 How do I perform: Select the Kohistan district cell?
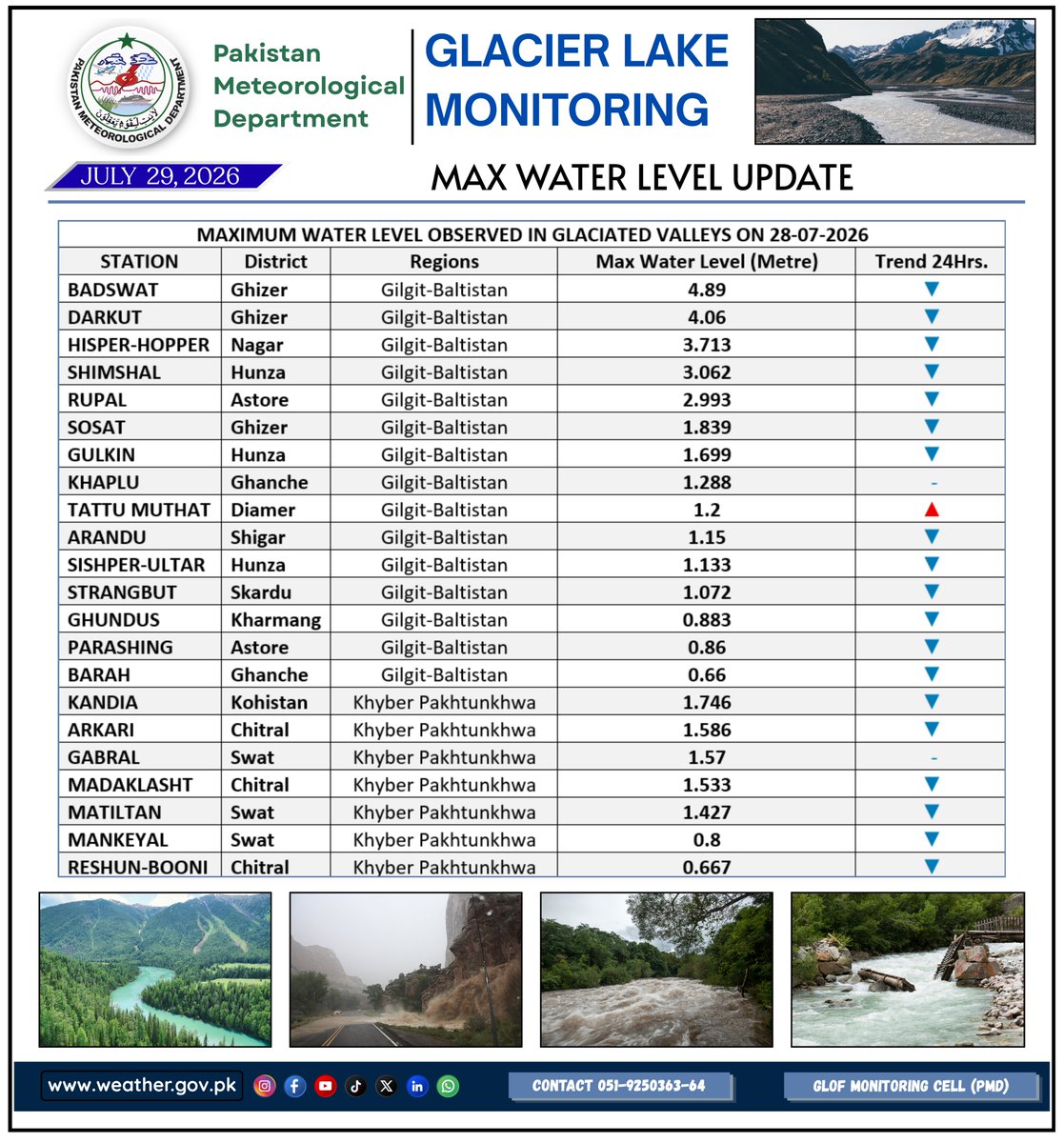275,702
